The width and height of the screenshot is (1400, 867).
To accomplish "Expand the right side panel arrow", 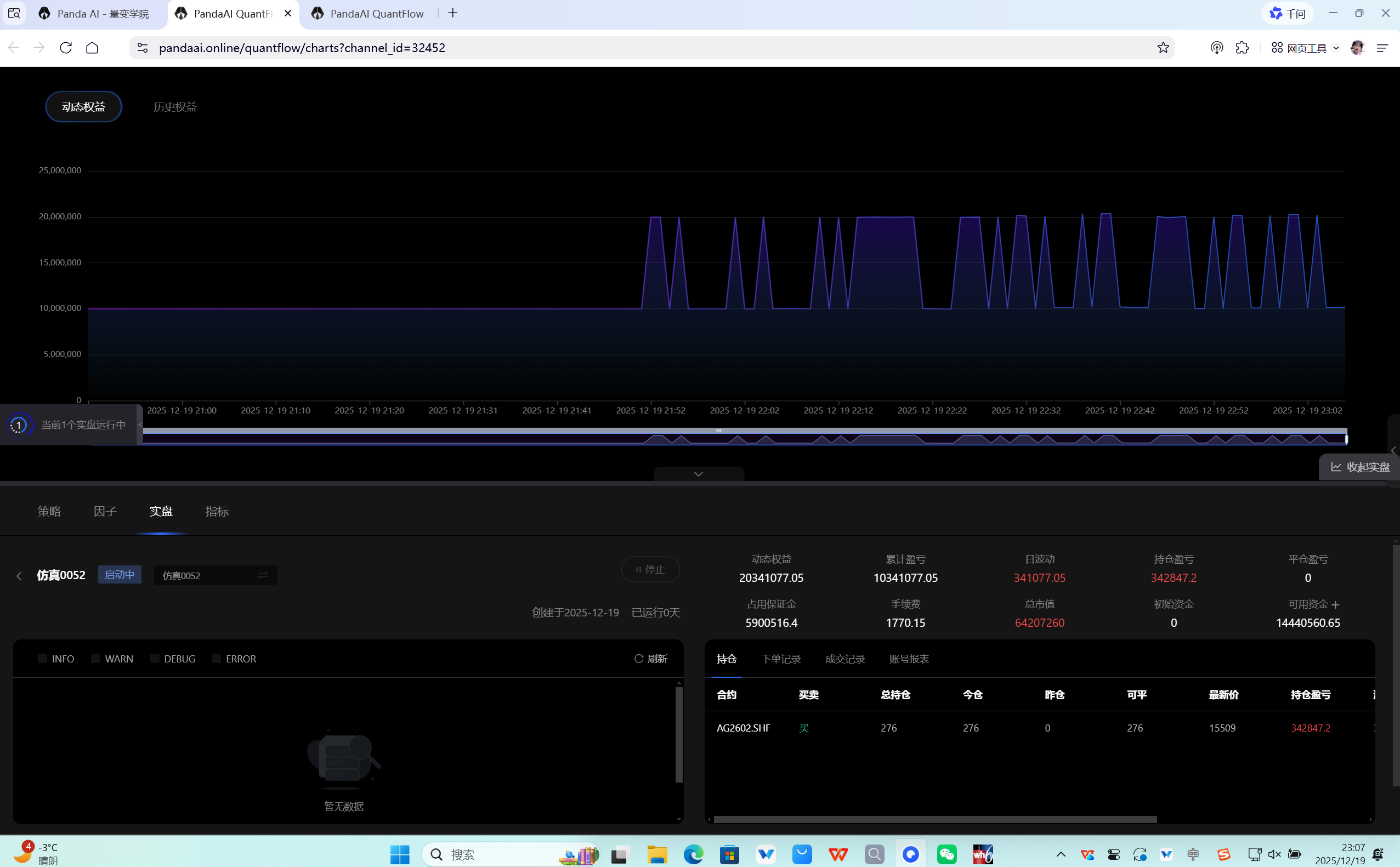I will coord(1395,451).
